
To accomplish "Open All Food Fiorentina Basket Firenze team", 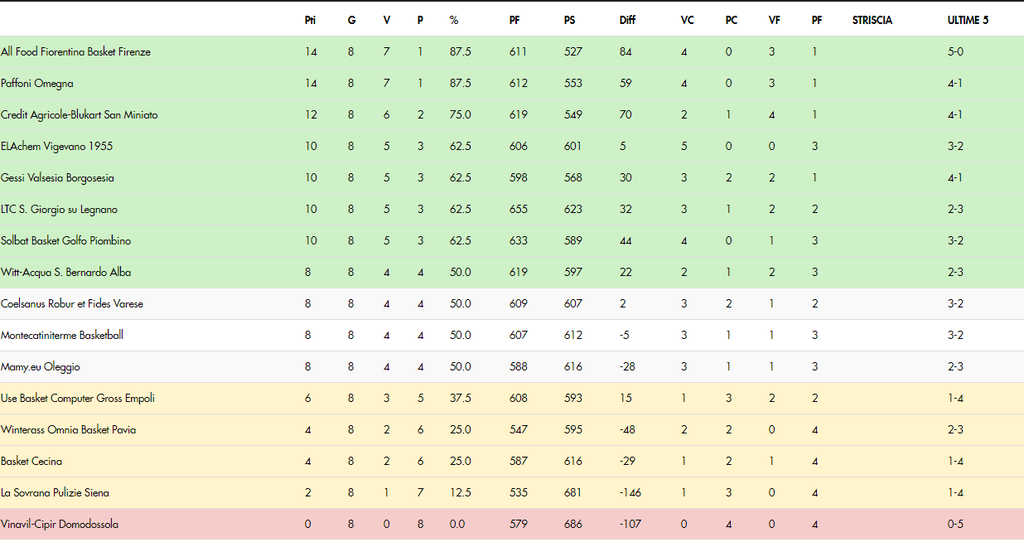I will [x=76, y=52].
